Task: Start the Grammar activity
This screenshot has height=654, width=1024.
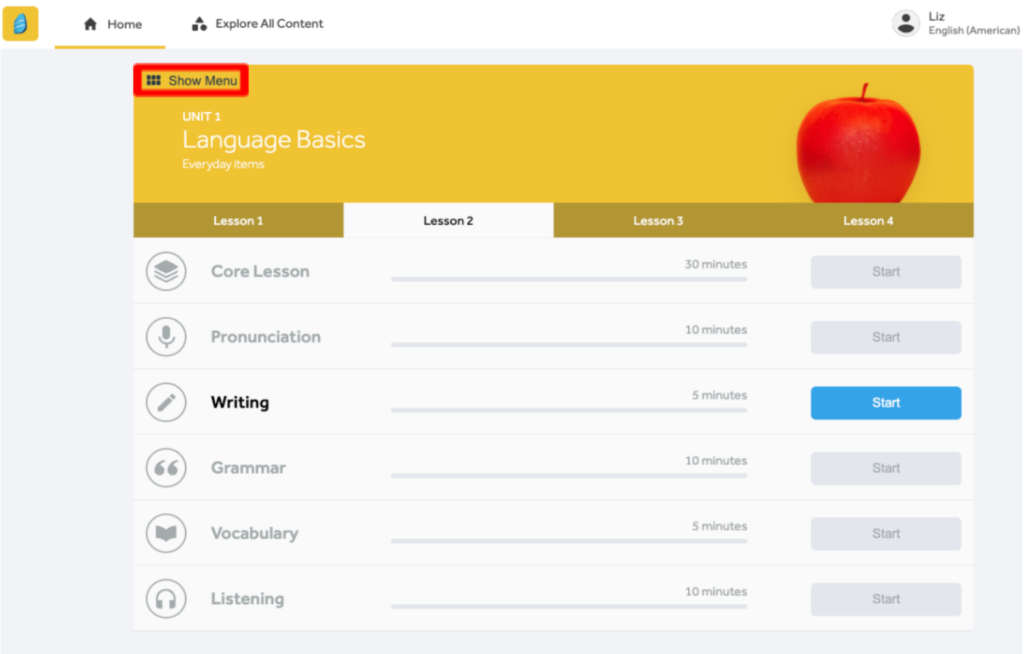Action: [x=886, y=468]
